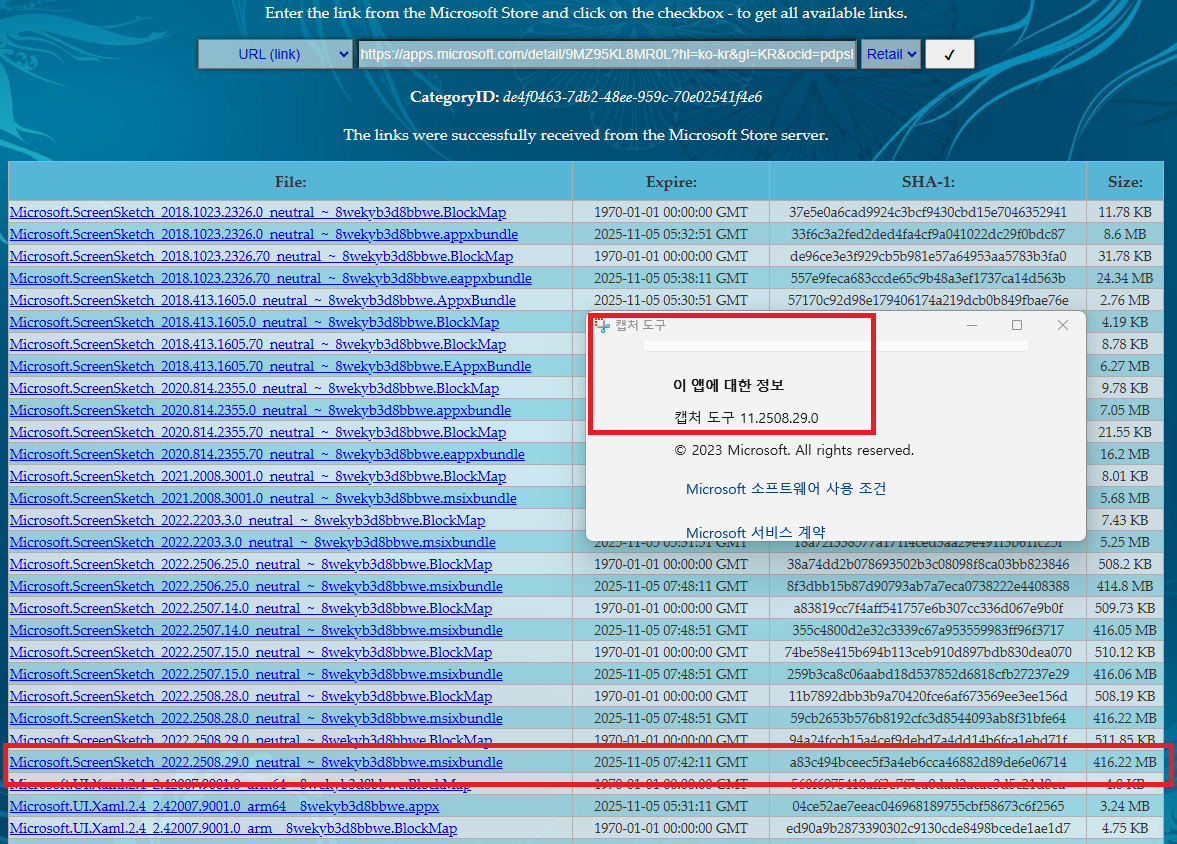Download ScreenSketch 2020.814.2355.0 BlockMap
Viewport: 1177px width, 844px height.
[x=254, y=388]
